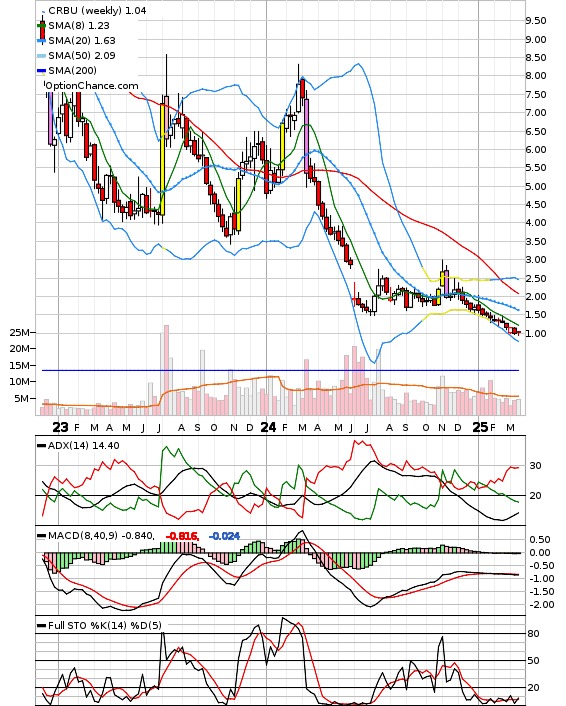Click the MACD(8,40,9) indicator label
This screenshot has width=566, height=706.
click(x=82, y=536)
